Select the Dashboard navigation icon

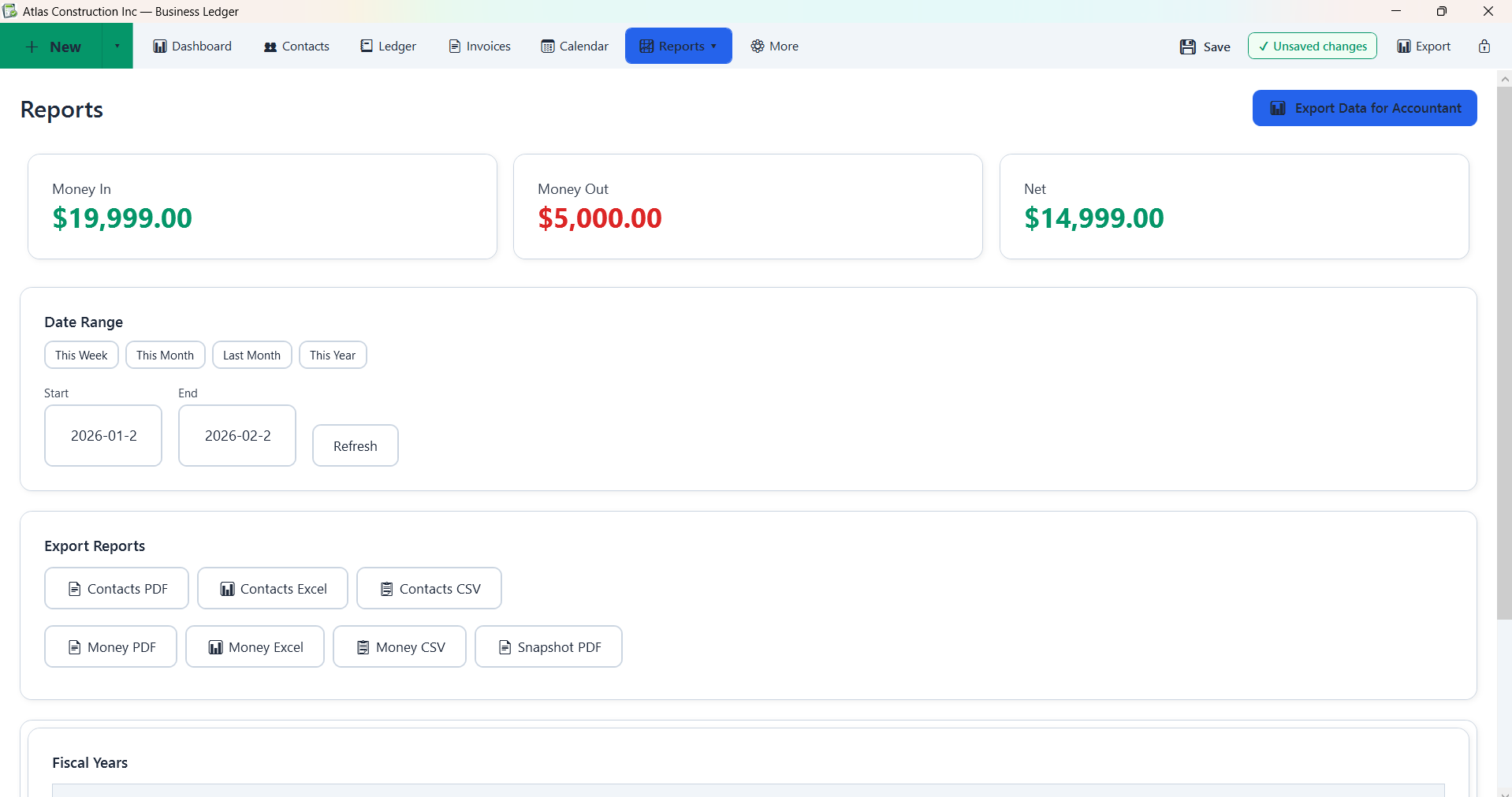(160, 47)
